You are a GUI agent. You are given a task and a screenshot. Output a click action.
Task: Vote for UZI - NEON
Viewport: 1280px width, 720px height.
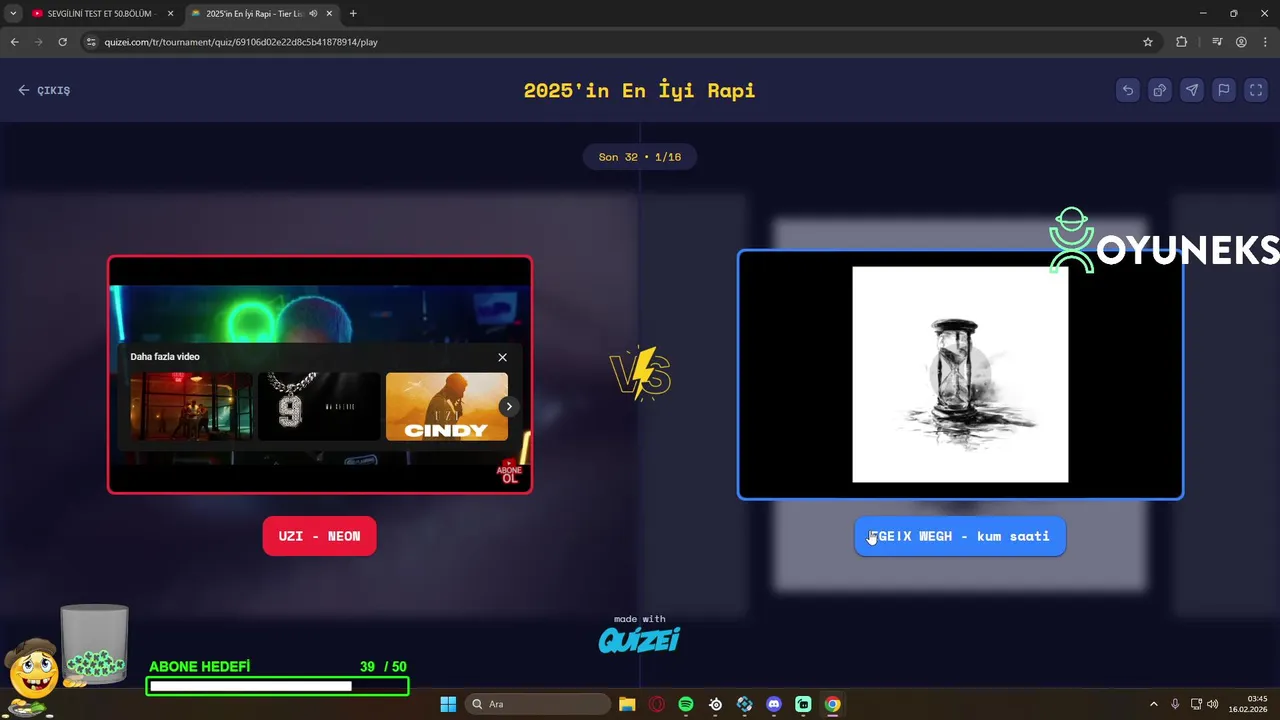[x=320, y=536]
